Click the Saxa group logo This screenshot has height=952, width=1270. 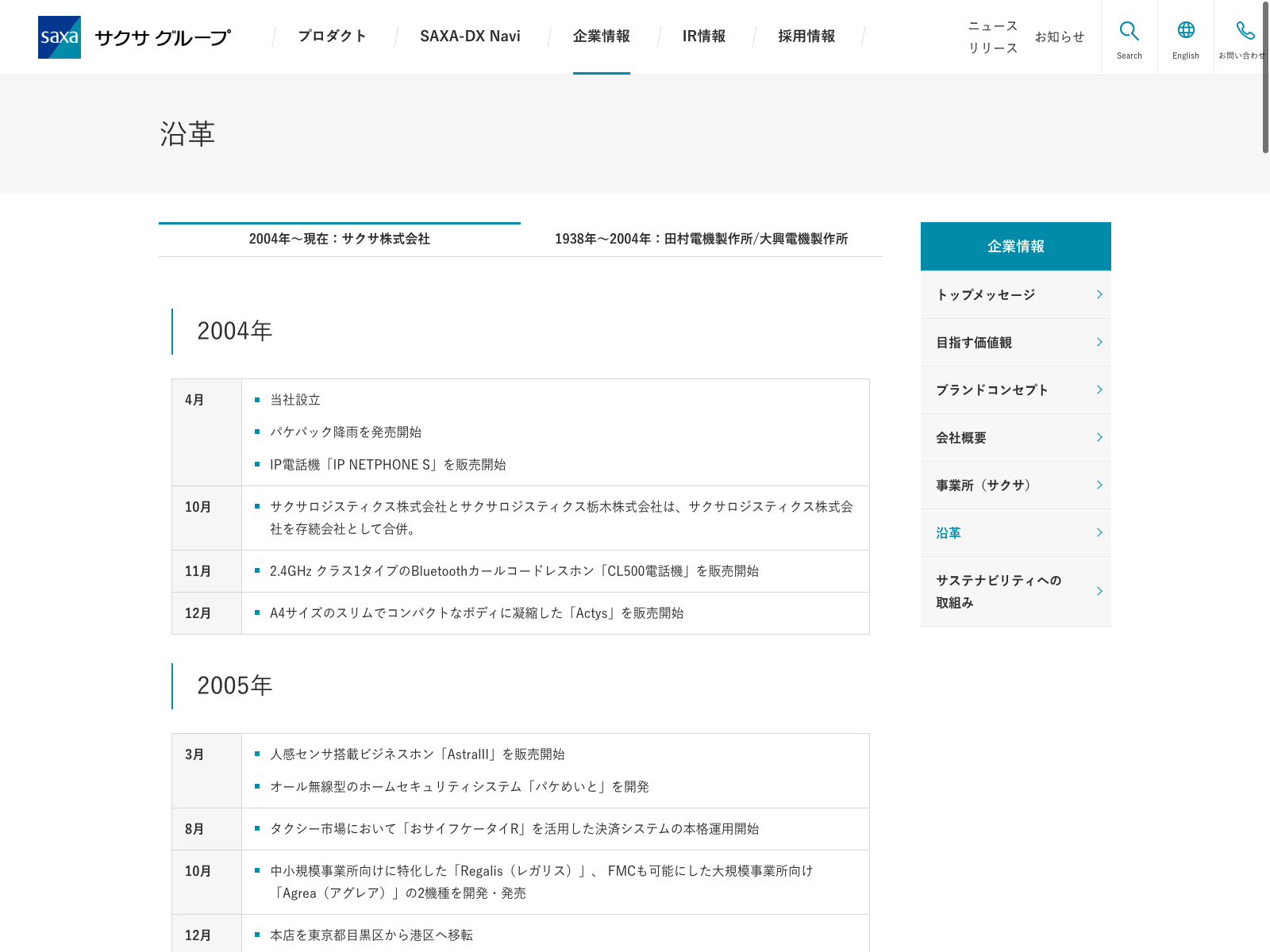[134, 37]
